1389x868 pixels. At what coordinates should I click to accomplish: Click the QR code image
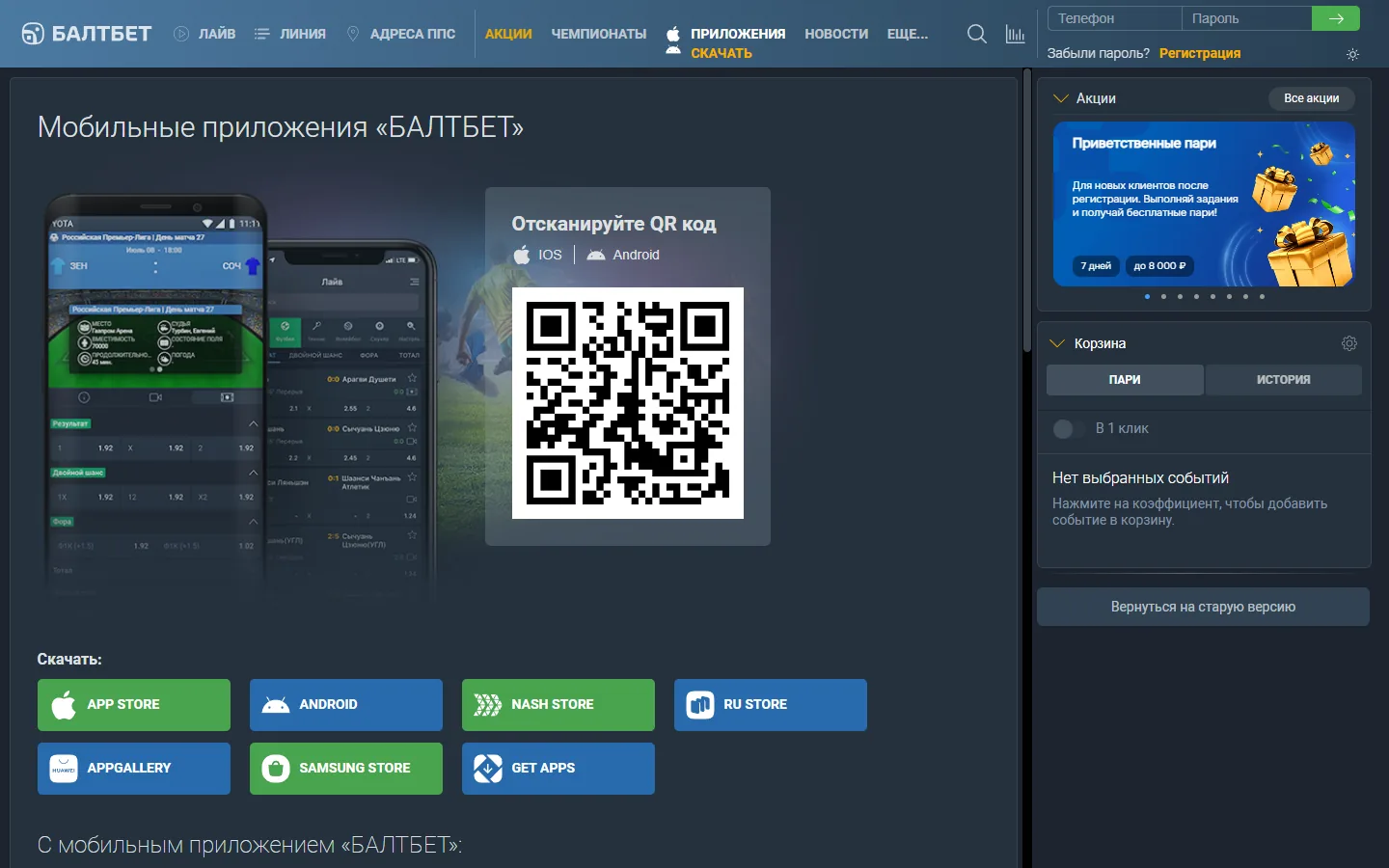628,403
